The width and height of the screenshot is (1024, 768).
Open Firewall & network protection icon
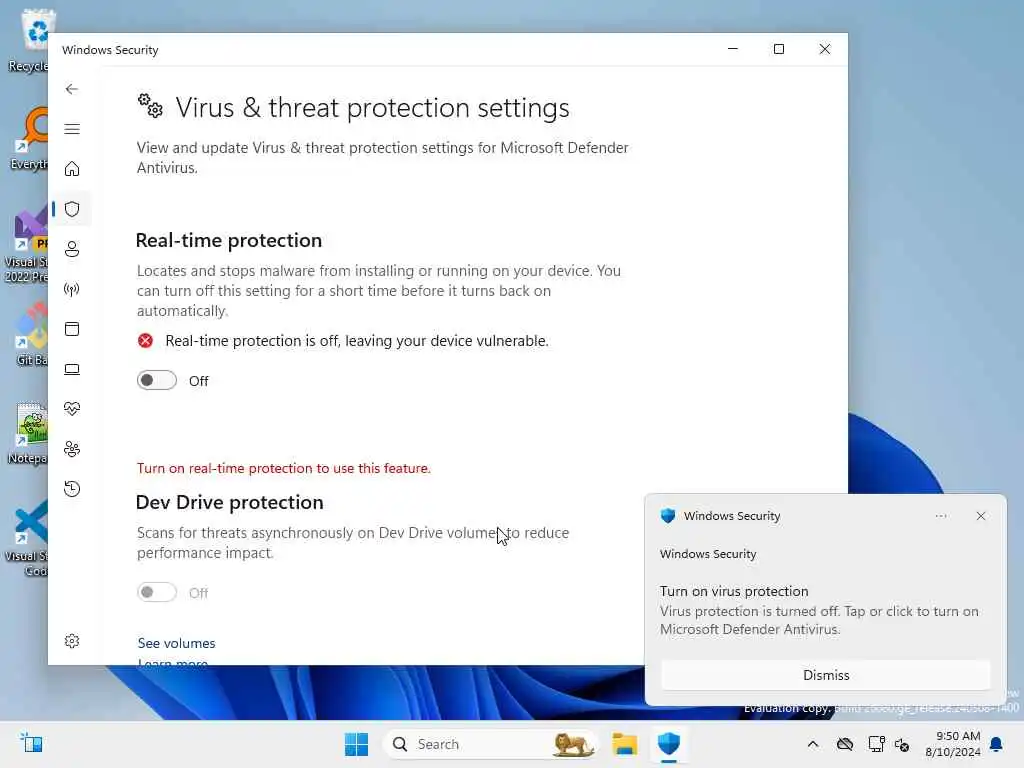click(72, 289)
